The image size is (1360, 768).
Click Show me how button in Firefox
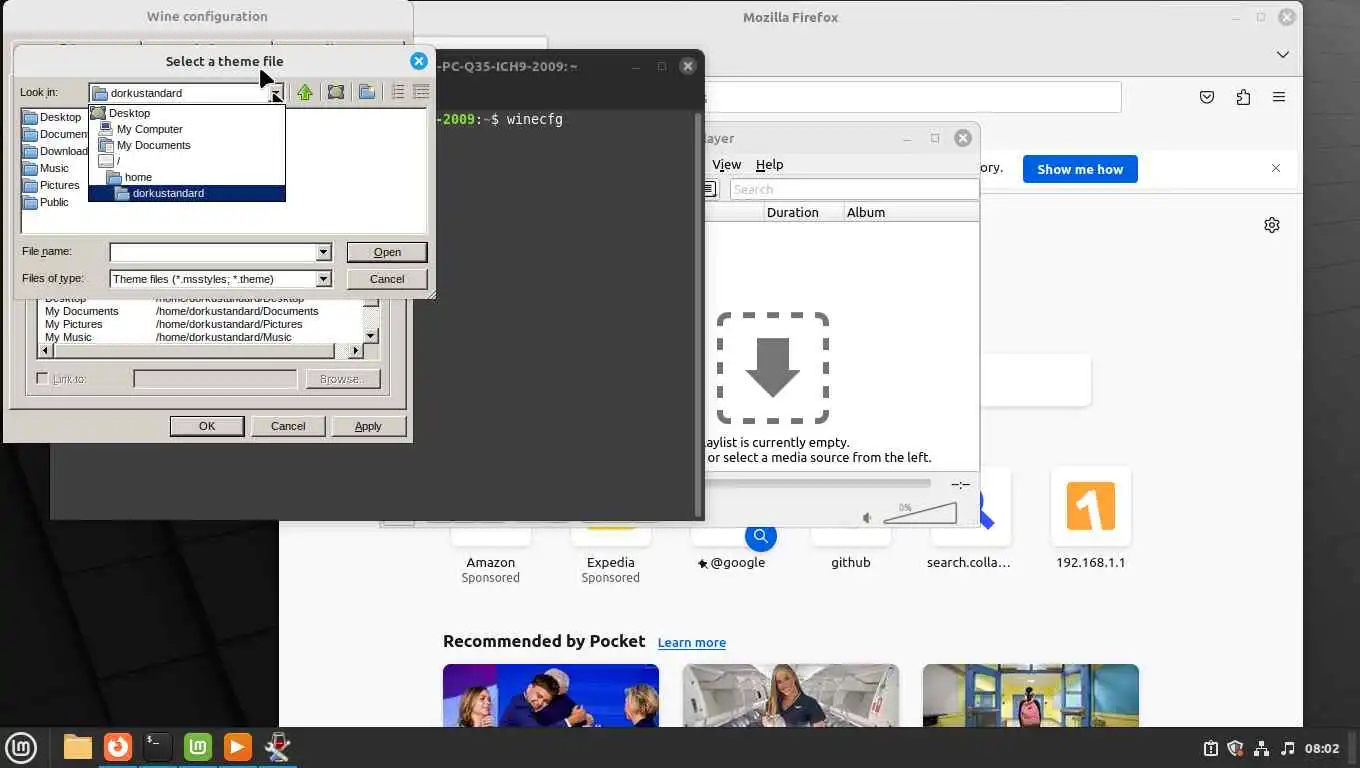(x=1080, y=169)
